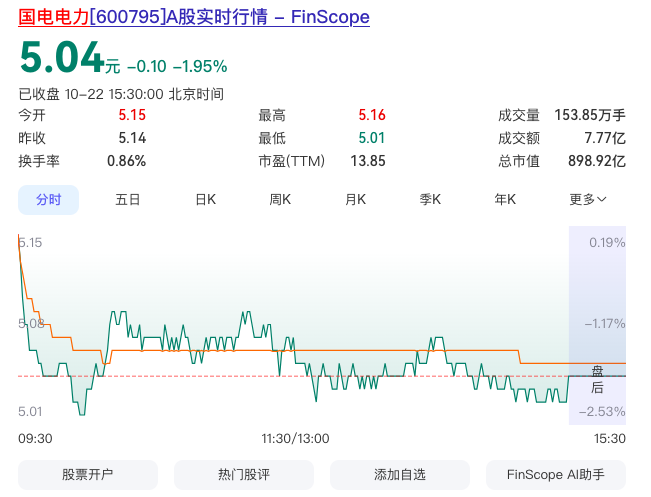Switch to the 五日 chart tab

(127, 200)
